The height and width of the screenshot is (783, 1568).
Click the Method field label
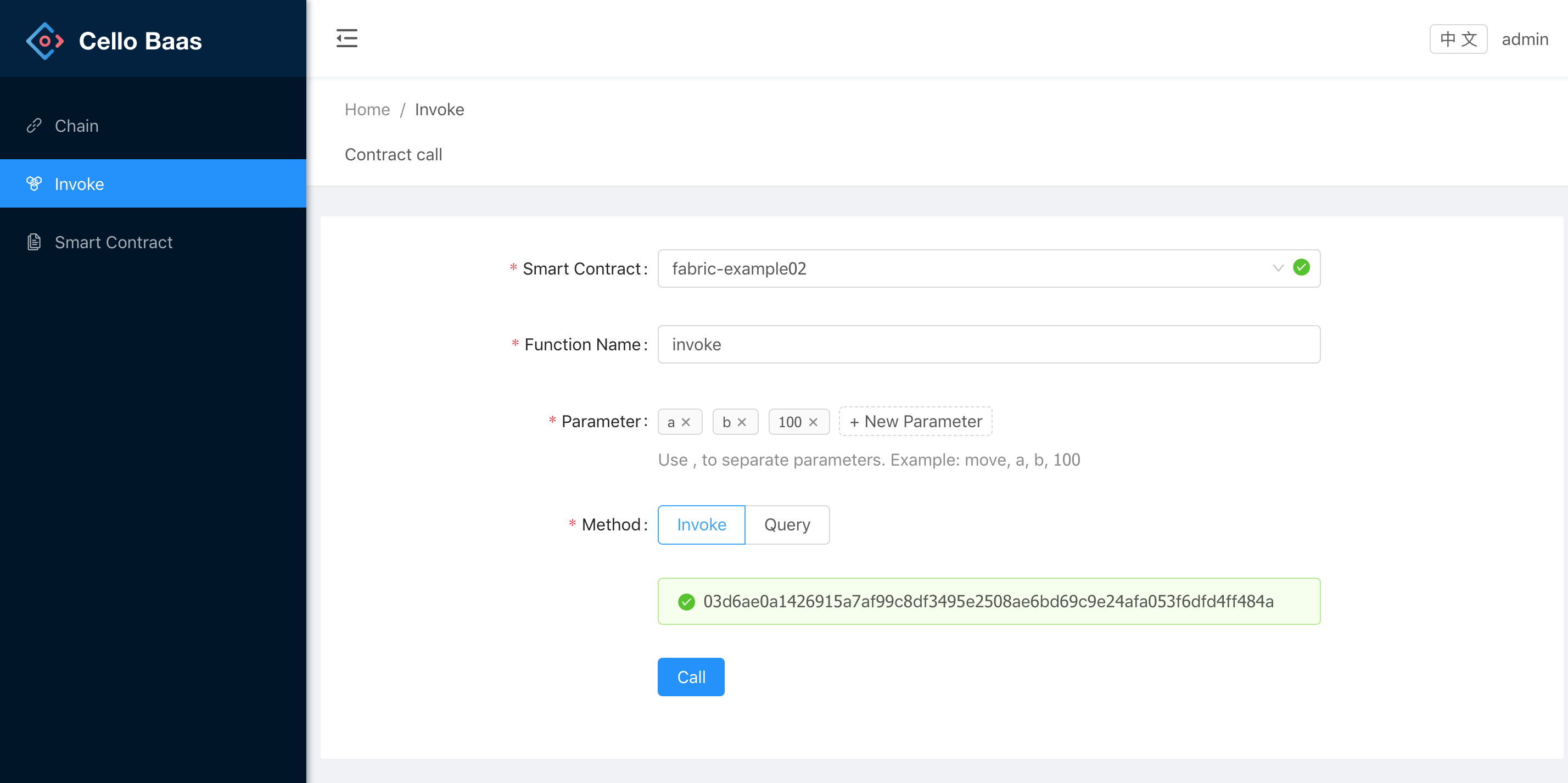tap(611, 524)
